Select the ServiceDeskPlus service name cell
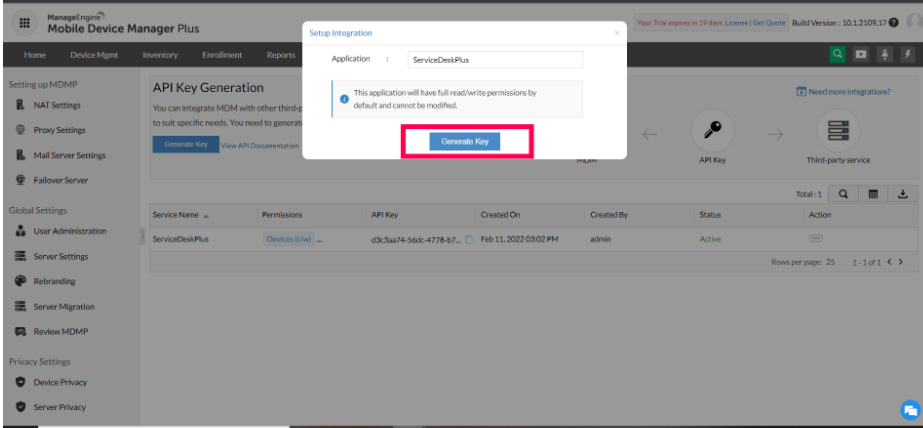The width and height of the screenshot is (923, 428). [180, 239]
